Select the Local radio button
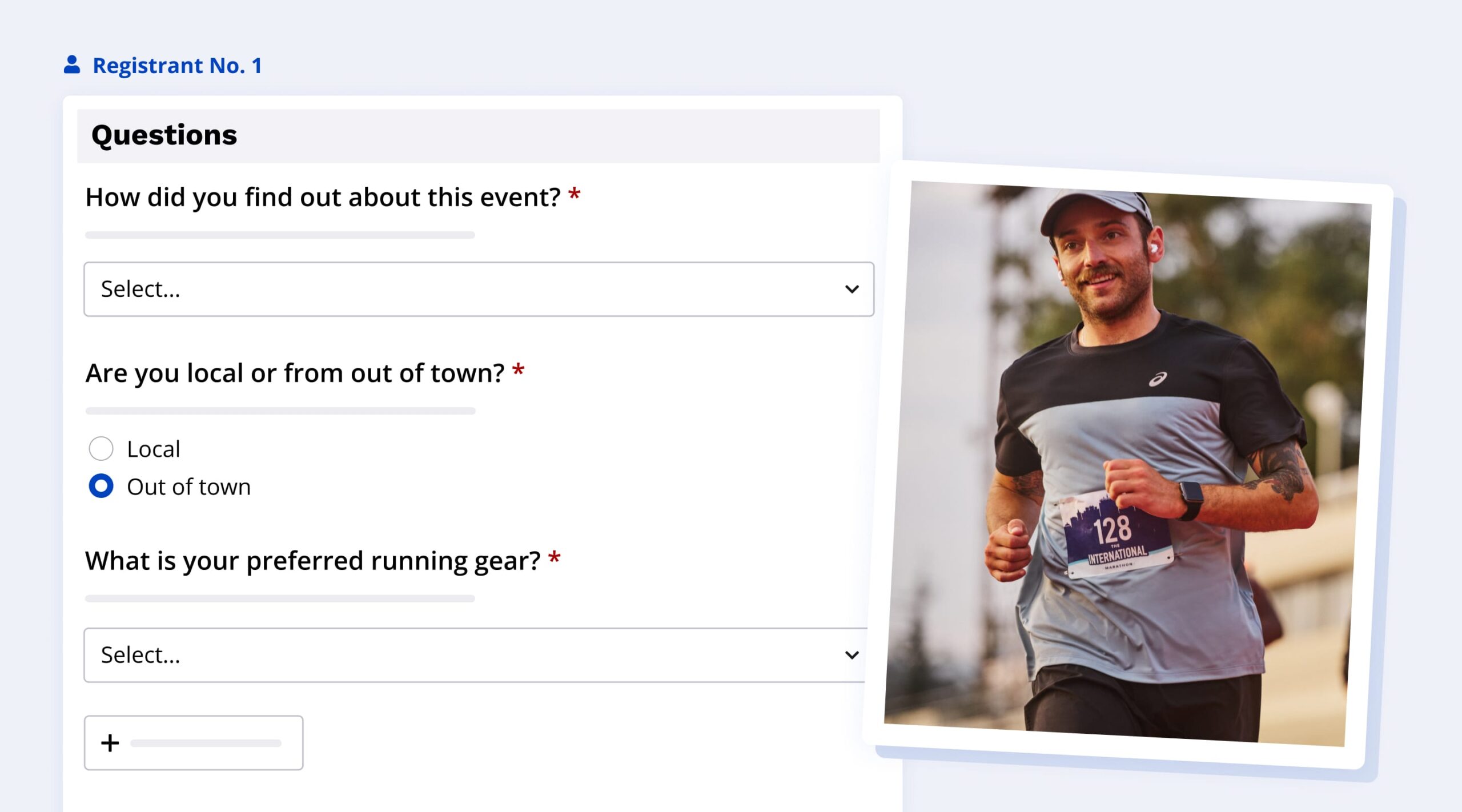This screenshot has width=1462, height=812. [101, 449]
